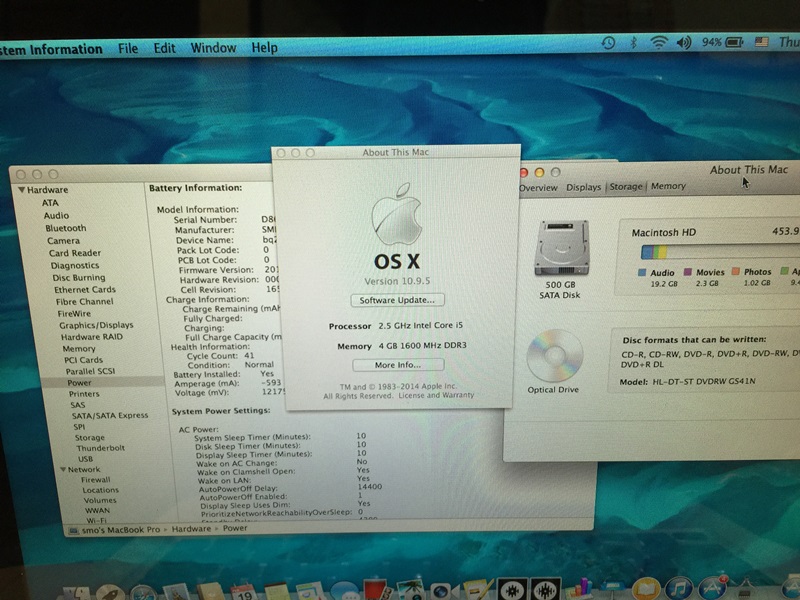Click the volume speaker icon
This screenshot has width=800, height=600.
(684, 42)
